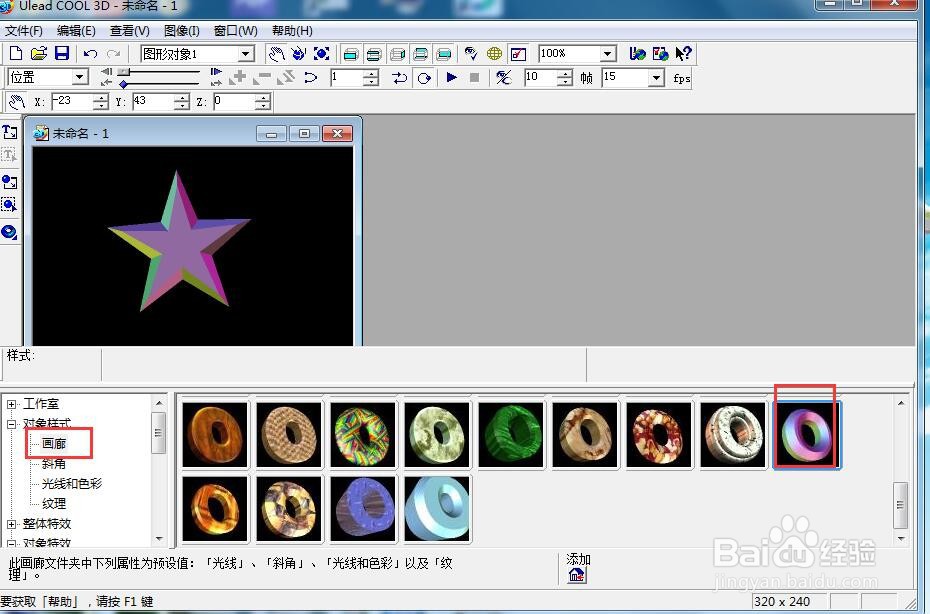Save the project with the disk icon

pyautogui.click(x=62, y=54)
